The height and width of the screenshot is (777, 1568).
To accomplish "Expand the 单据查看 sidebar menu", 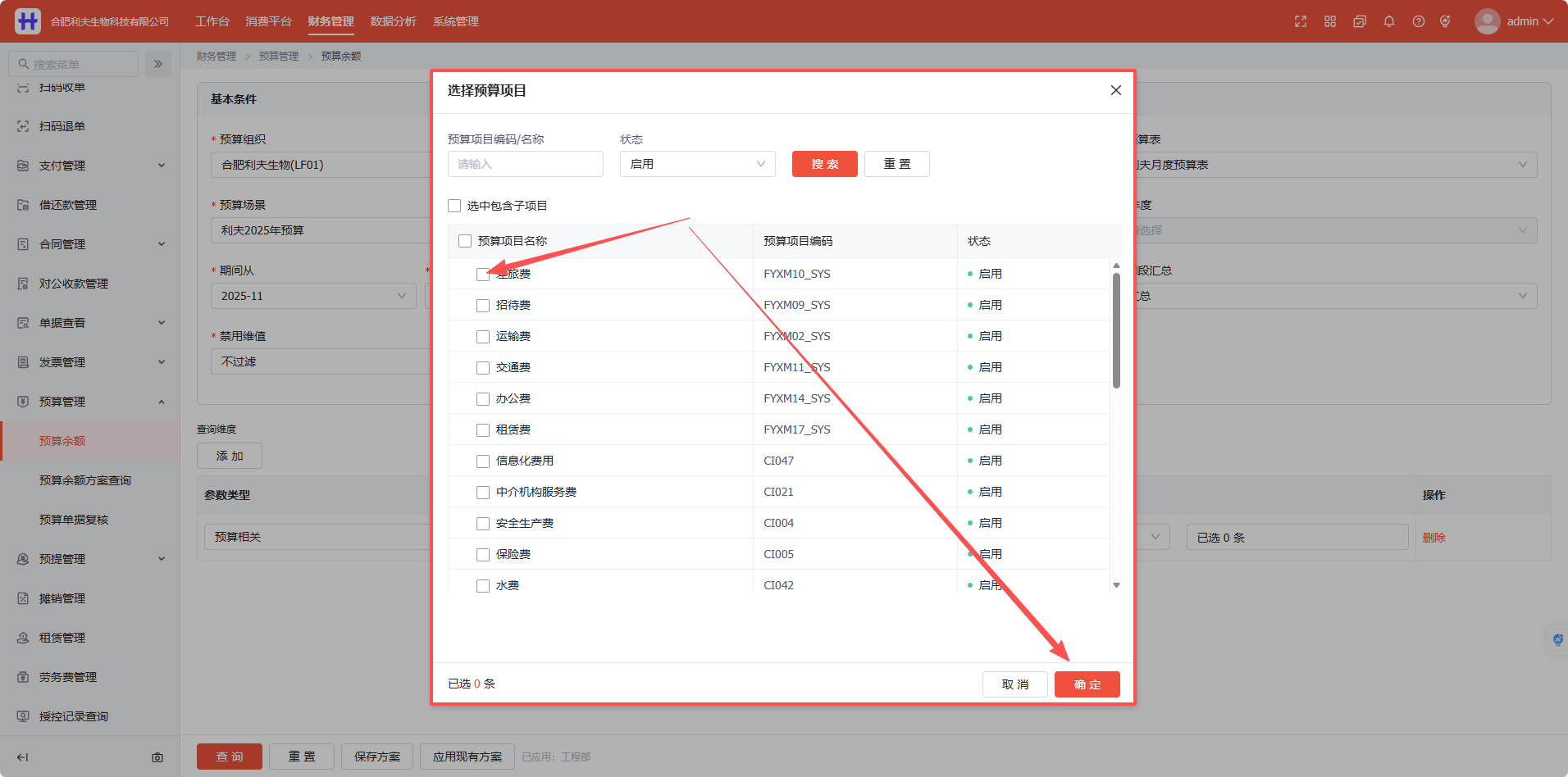I will click(162, 323).
